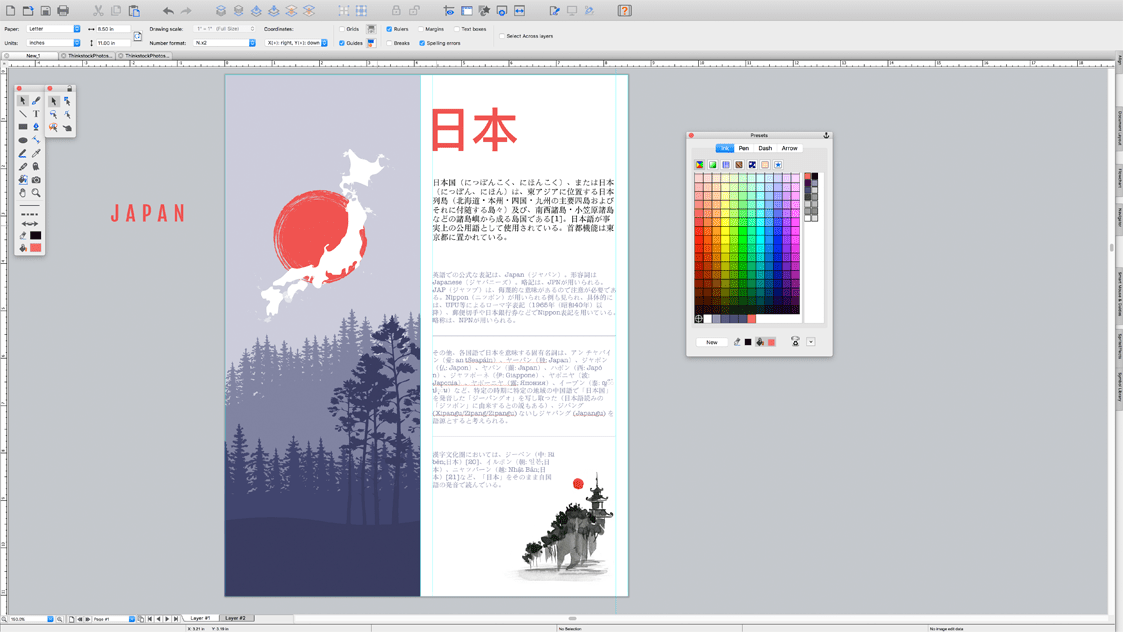Switch to the Layer #2 tab
1123x632 pixels.
235,618
